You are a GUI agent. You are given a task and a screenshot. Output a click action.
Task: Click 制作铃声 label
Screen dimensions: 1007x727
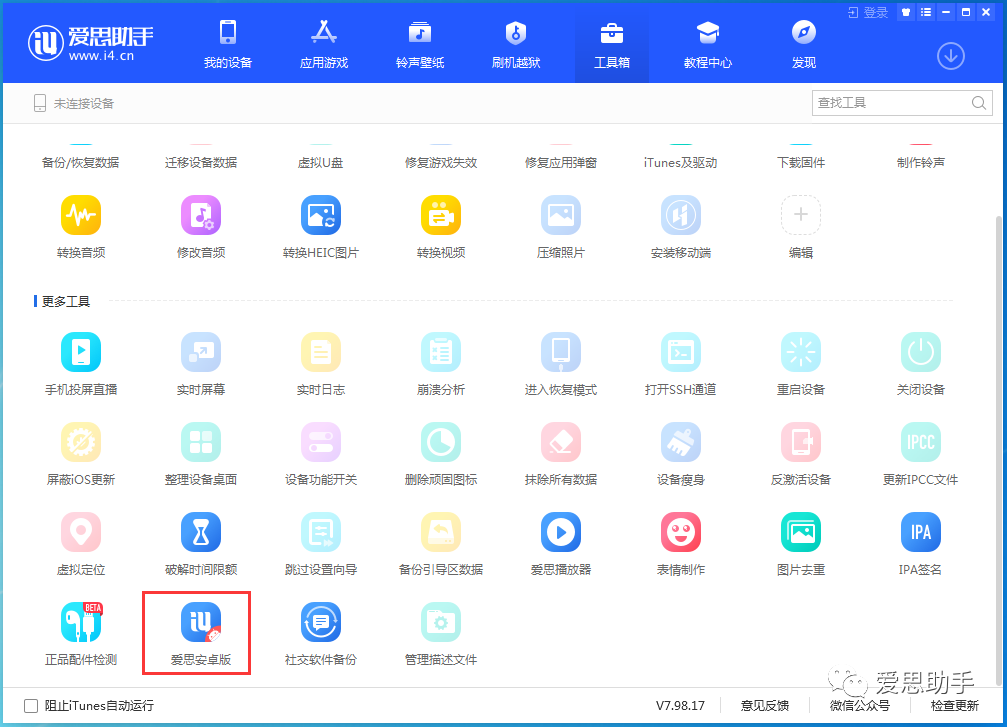click(x=921, y=163)
